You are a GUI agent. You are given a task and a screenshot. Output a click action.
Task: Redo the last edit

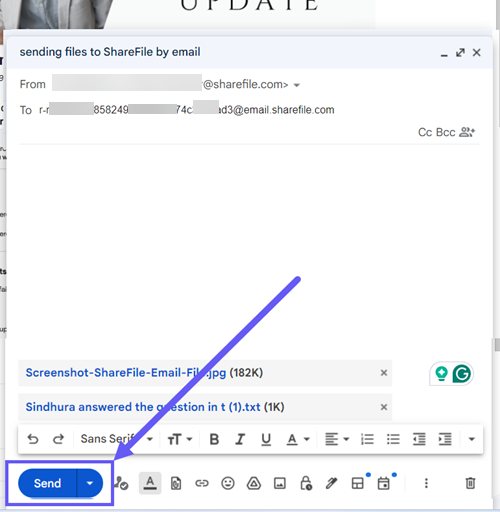pos(58,439)
